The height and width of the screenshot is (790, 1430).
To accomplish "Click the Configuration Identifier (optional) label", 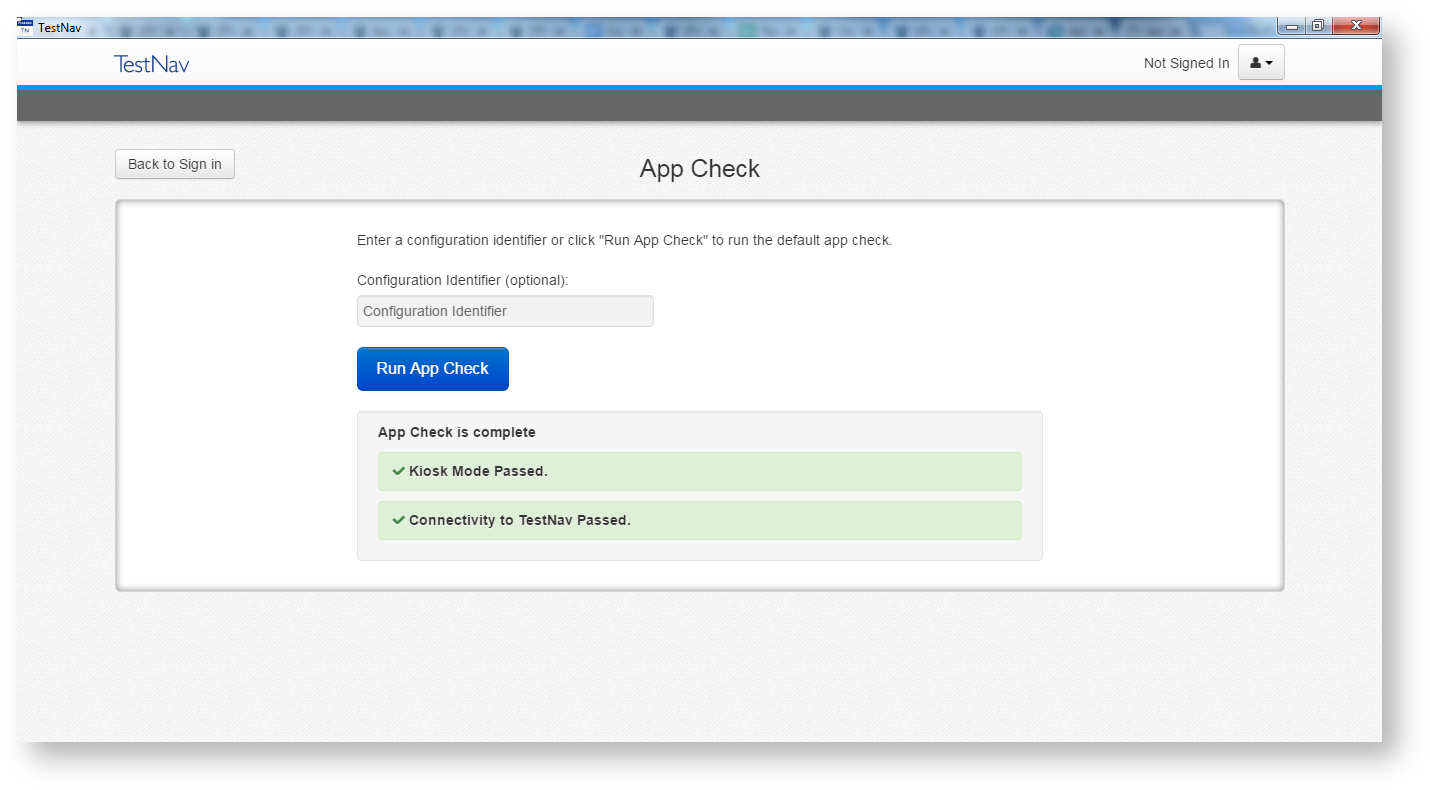I will [462, 280].
